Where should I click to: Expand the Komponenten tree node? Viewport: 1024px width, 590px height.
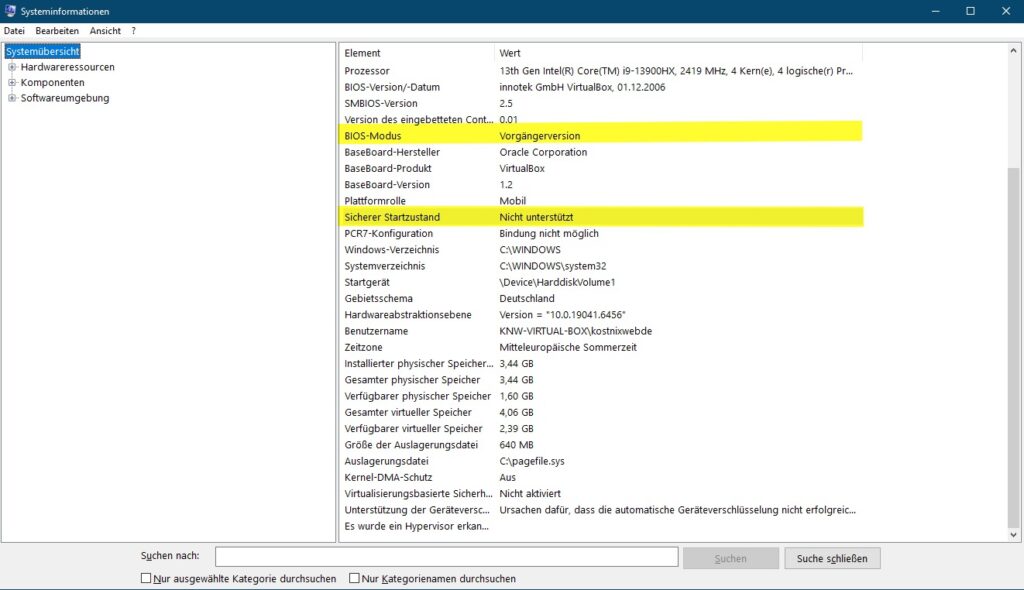click(12, 82)
